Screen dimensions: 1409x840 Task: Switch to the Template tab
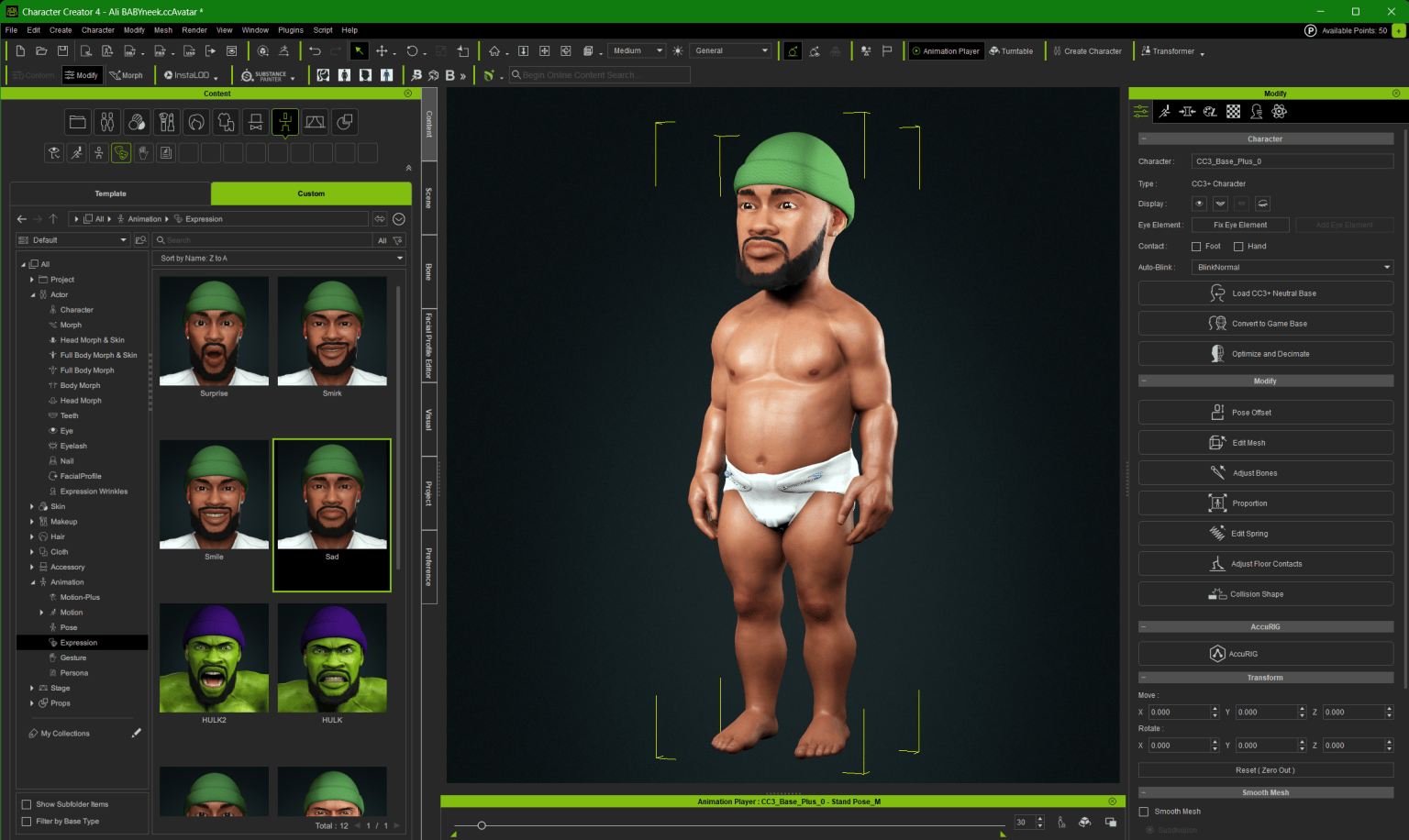tap(111, 193)
